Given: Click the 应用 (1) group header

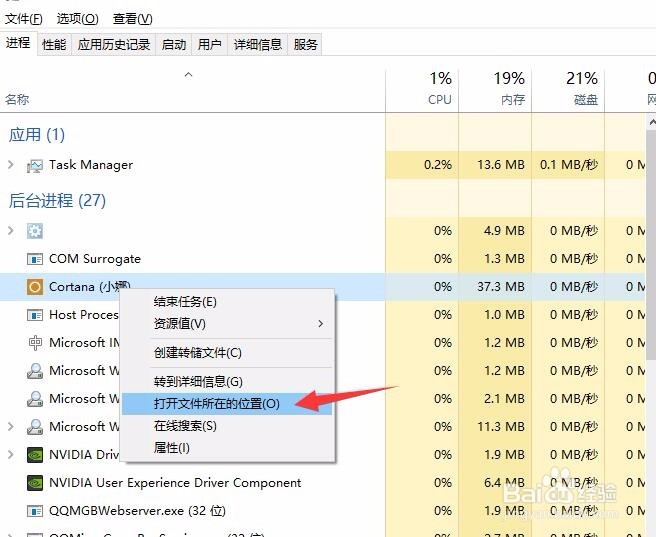Looking at the screenshot, I should click(37, 135).
